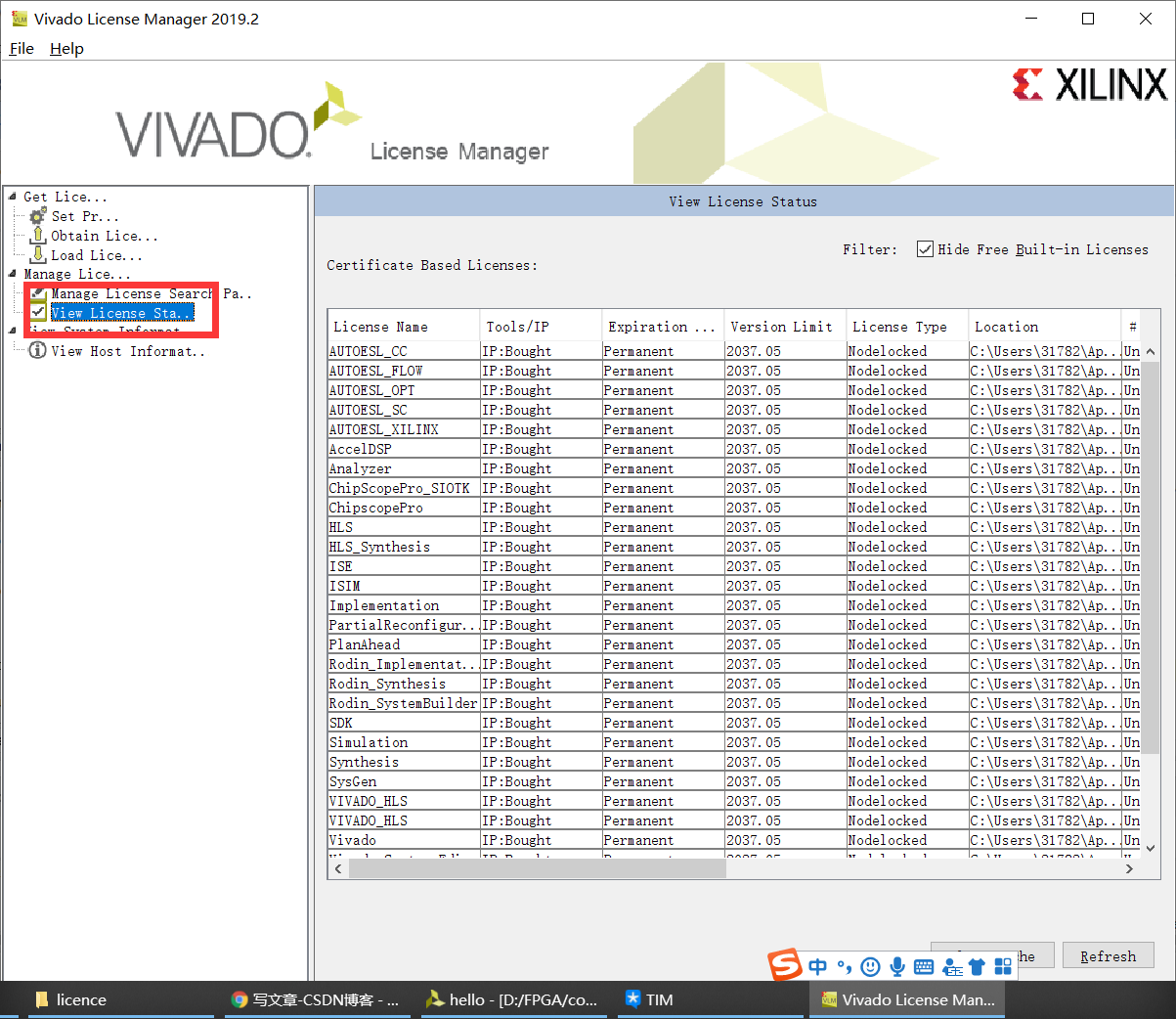Image resolution: width=1176 pixels, height=1019 pixels.
Task: Select the Implementation license row
Action: tap(734, 605)
